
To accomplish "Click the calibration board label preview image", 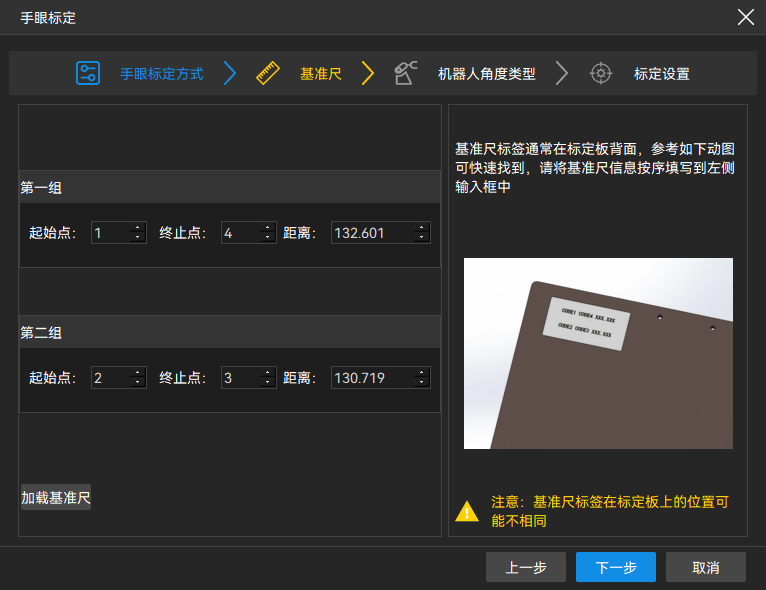I will tap(598, 353).
